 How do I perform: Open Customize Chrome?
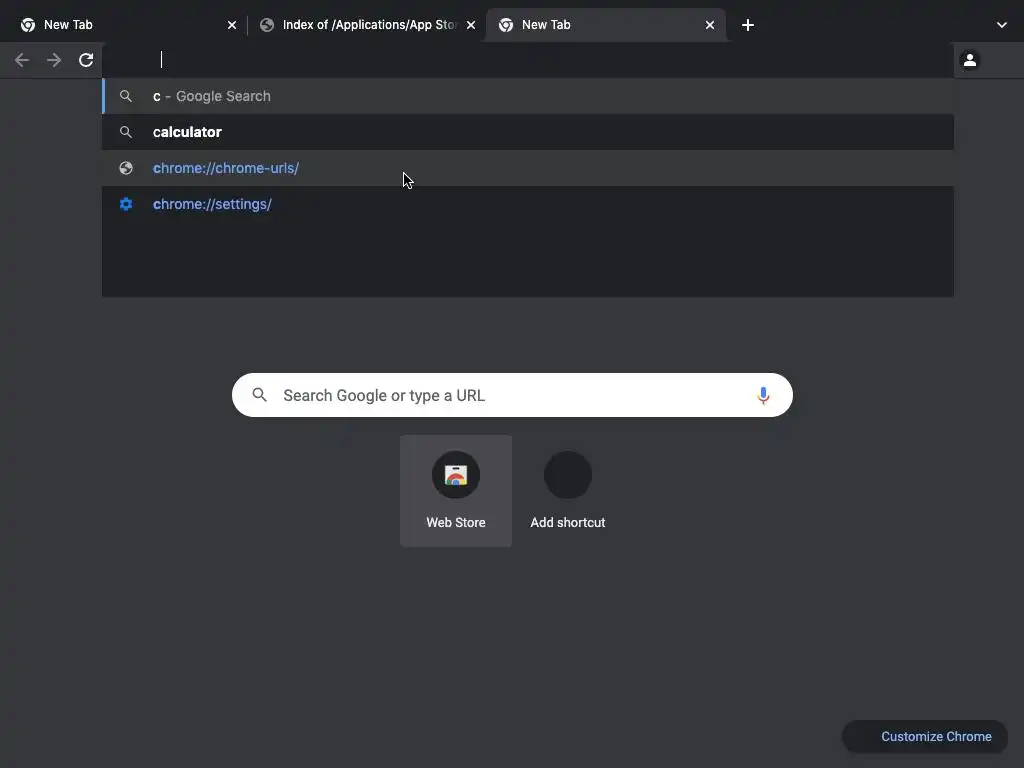(x=925, y=737)
